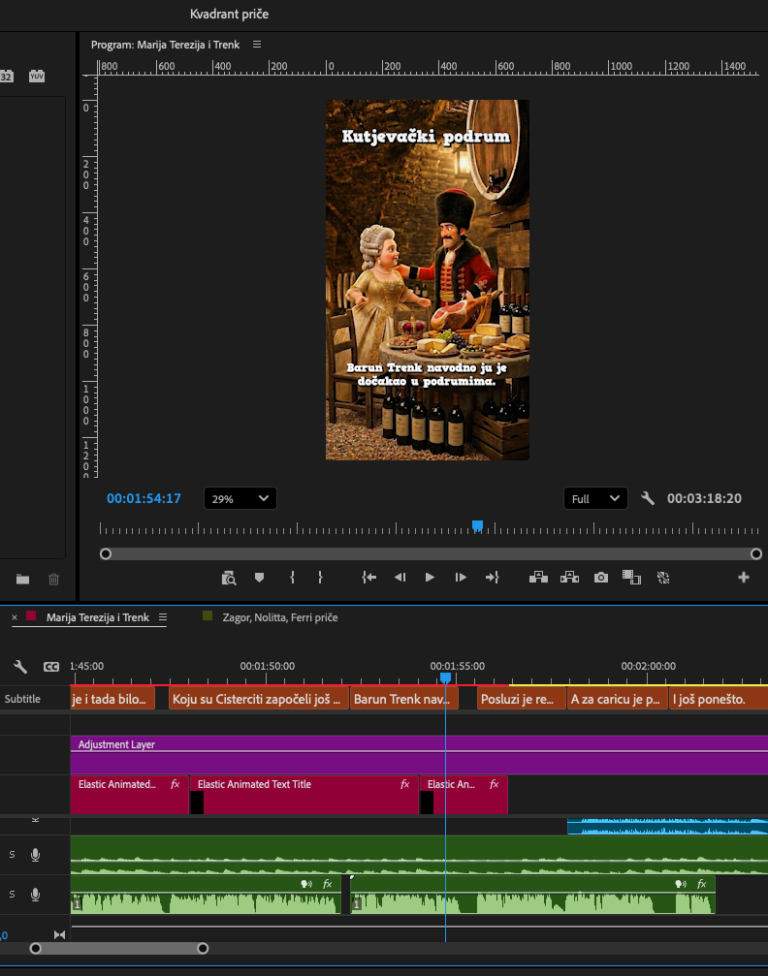Select subtitle clip 'I još ponešto.'
768x976 pixels.
(x=718, y=699)
